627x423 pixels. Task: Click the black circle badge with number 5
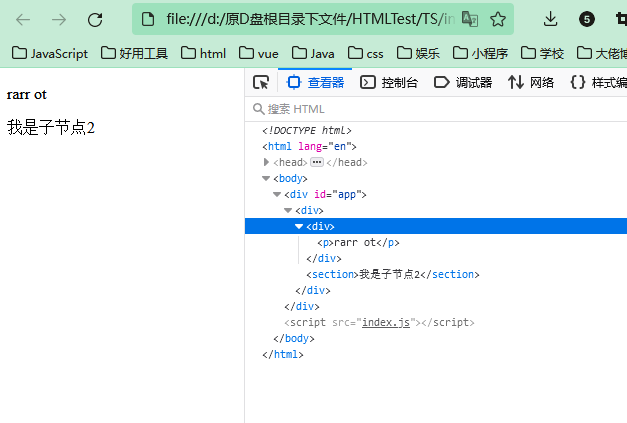pos(587,19)
